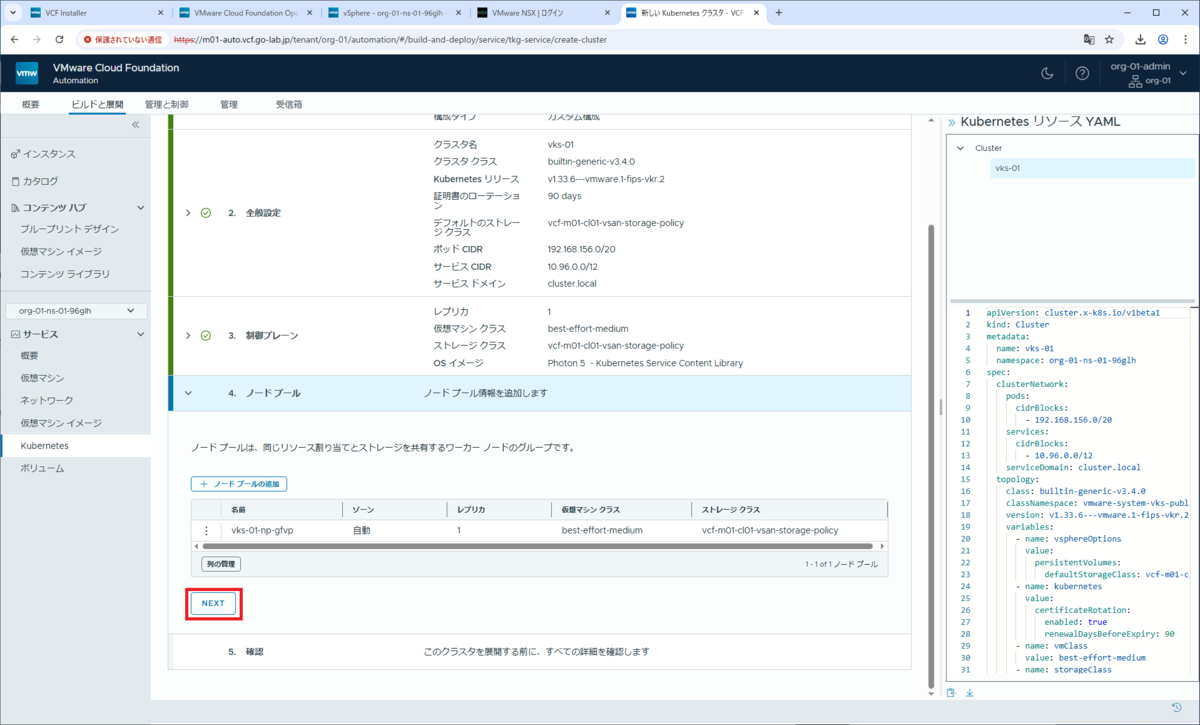The height and width of the screenshot is (725, 1200).
Task: Click the browser address bar URL
Action: (389, 39)
